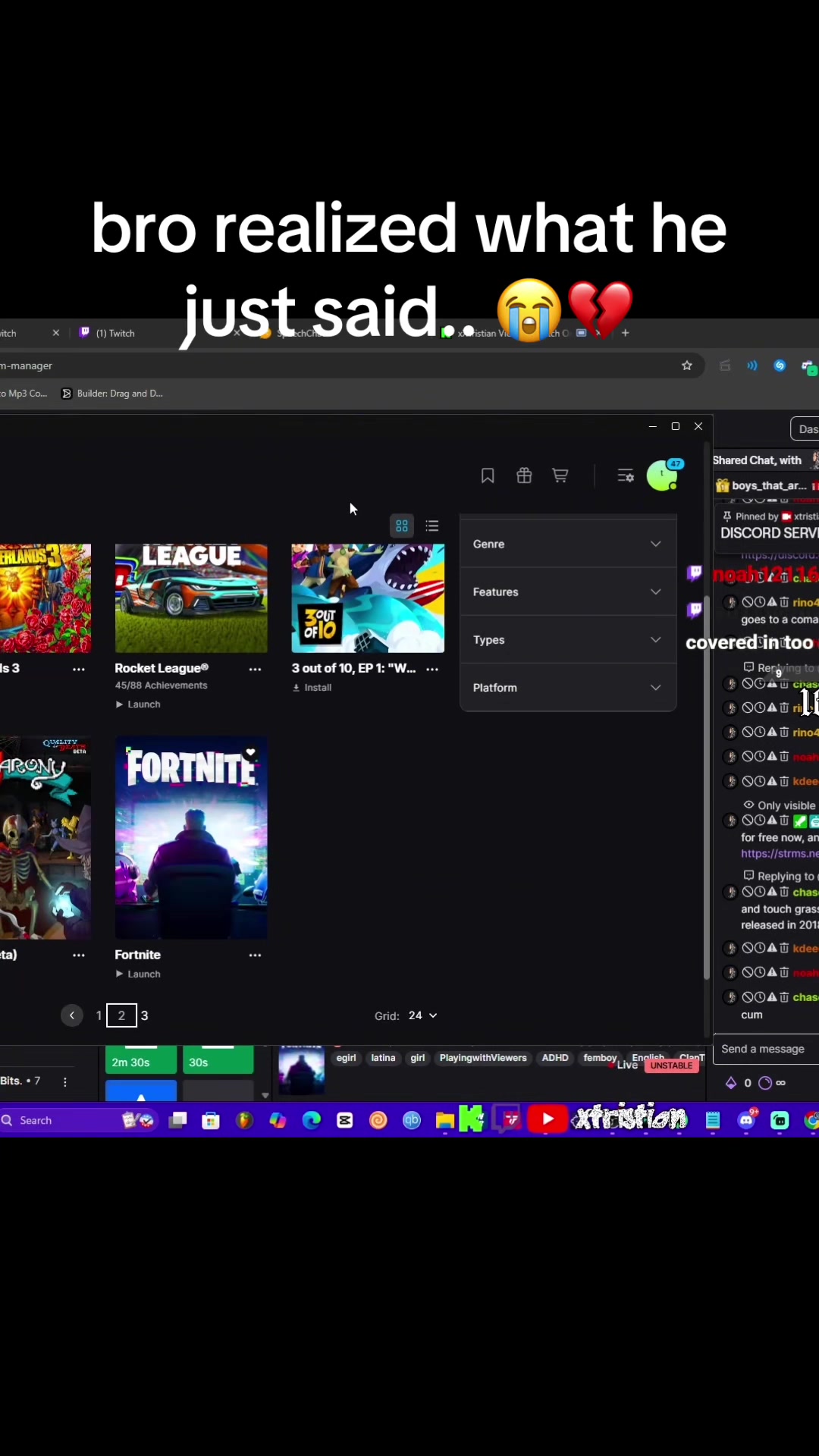Open Fortnite three-dot options menu

pyautogui.click(x=255, y=955)
